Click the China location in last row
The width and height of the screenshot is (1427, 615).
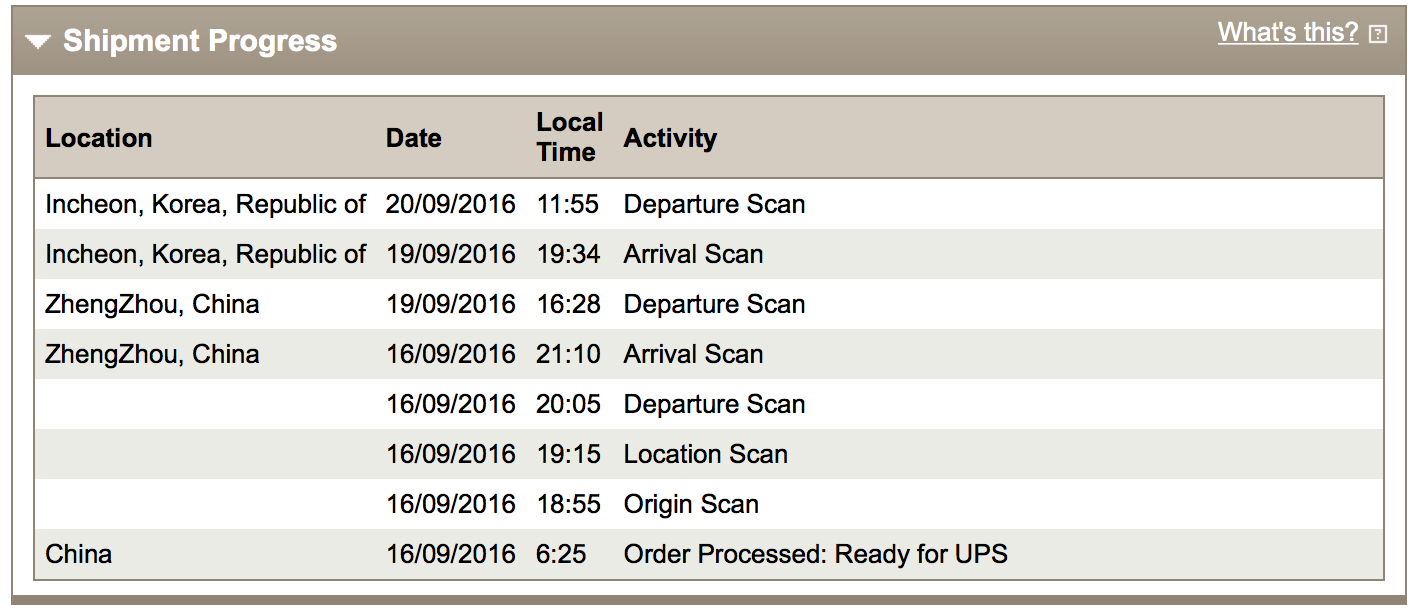click(x=79, y=554)
